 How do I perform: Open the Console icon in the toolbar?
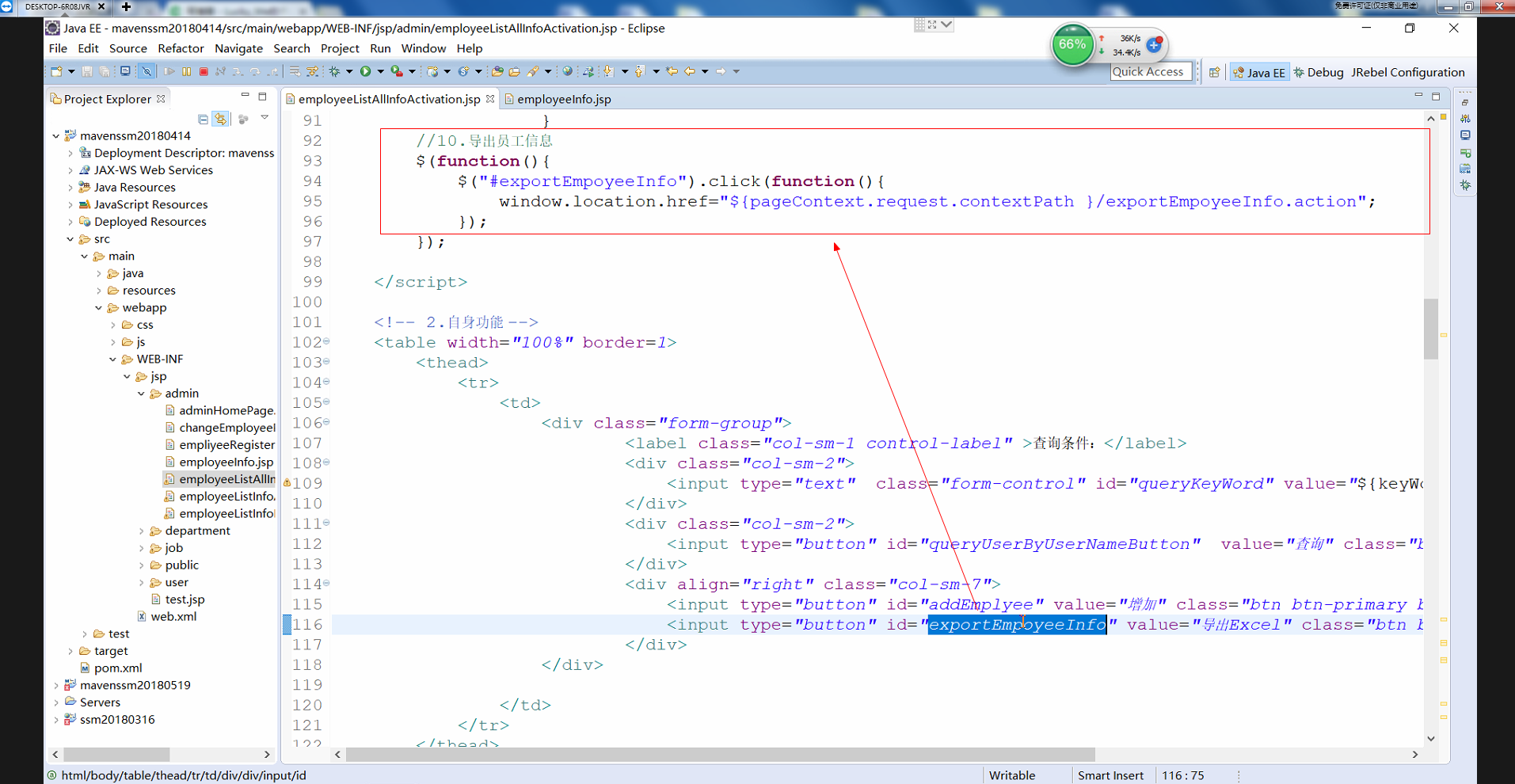(x=124, y=71)
